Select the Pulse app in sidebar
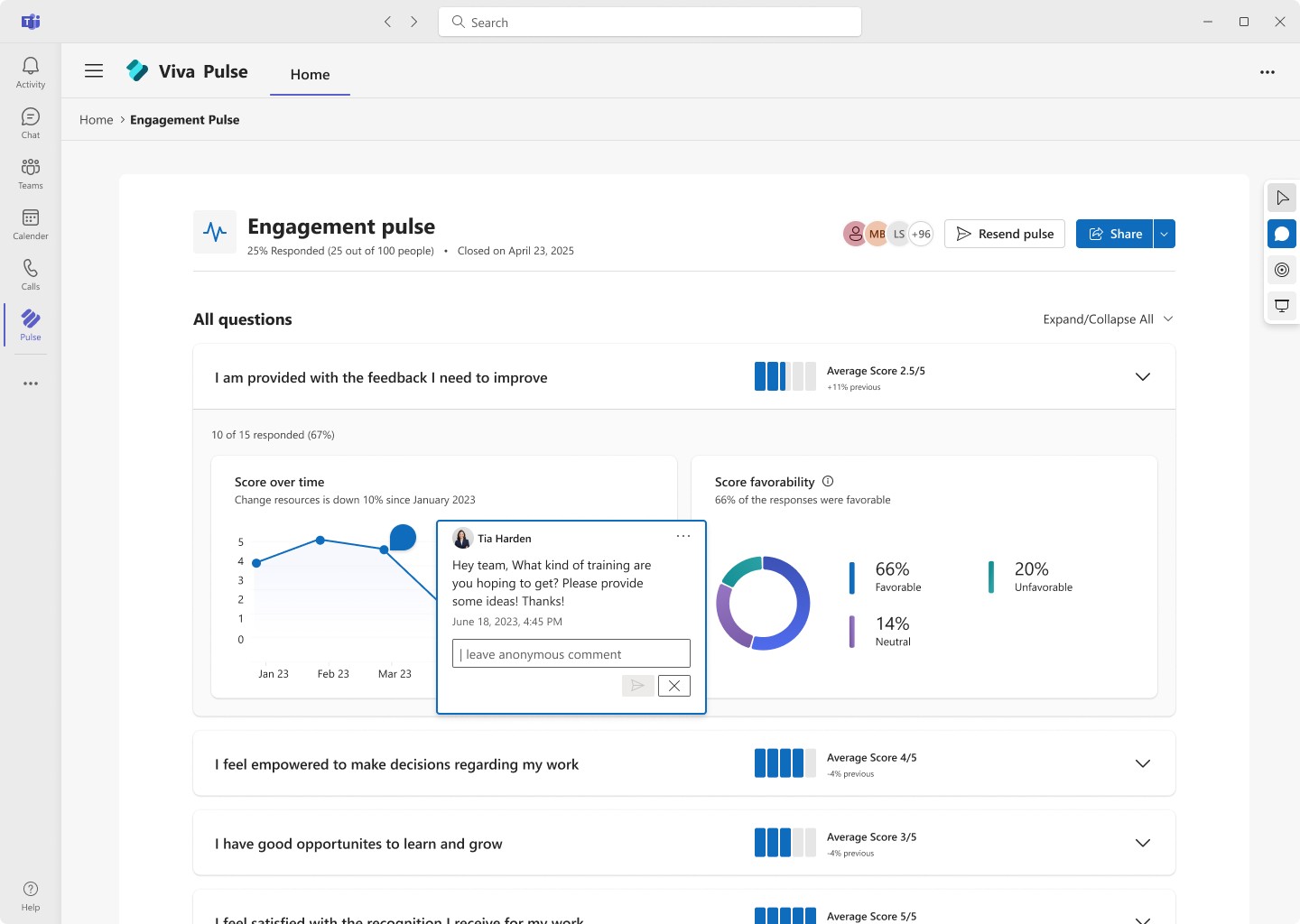 (x=31, y=325)
